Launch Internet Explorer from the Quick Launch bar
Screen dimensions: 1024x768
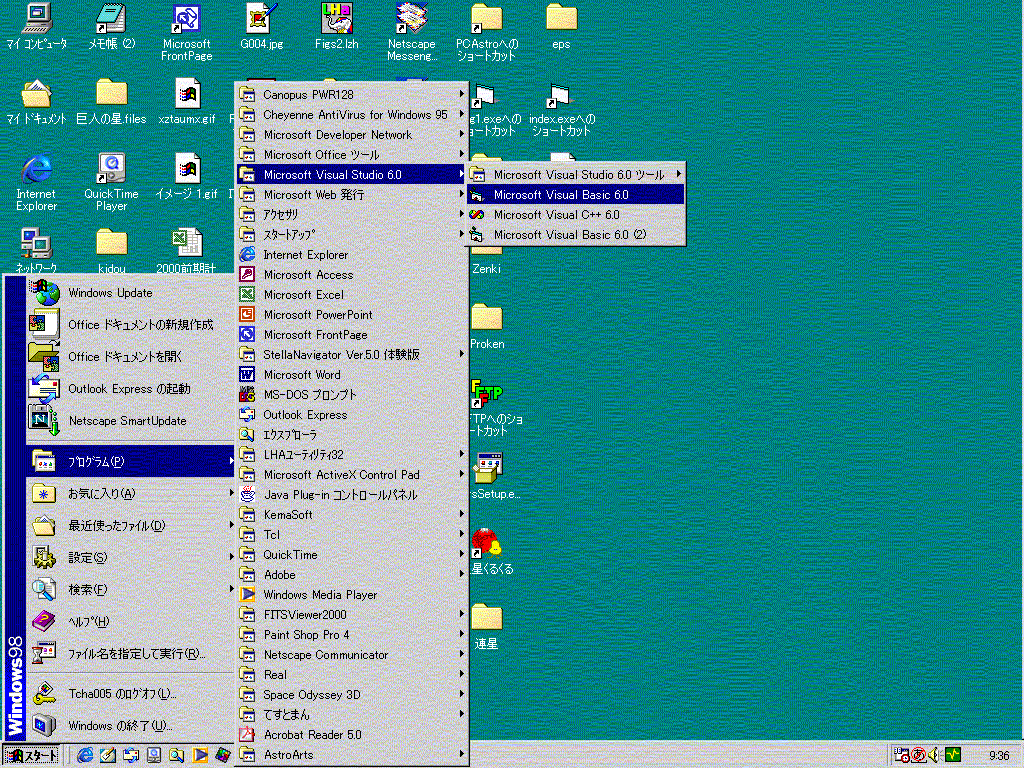click(85, 756)
